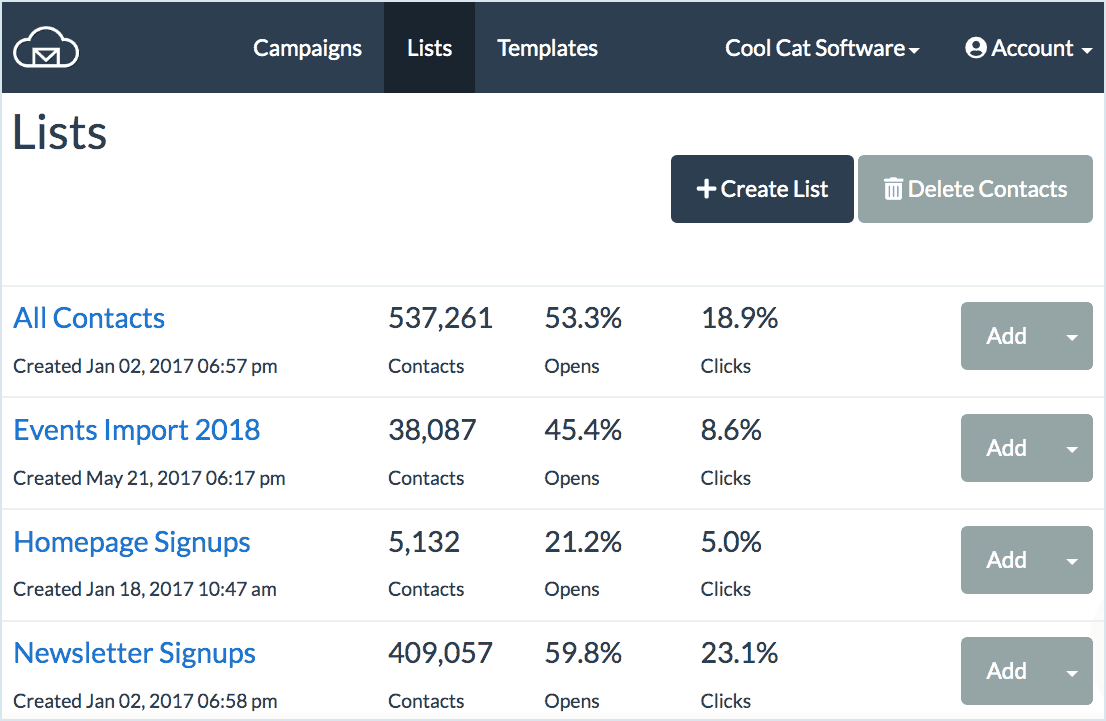The height and width of the screenshot is (721, 1106).
Task: Open the Homepage Signups list
Action: (x=132, y=542)
